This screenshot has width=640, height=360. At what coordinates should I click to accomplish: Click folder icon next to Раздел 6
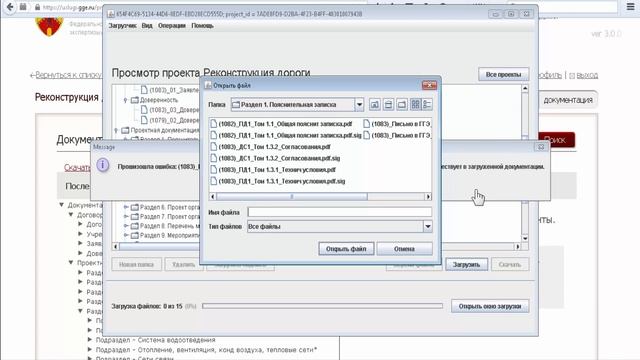[x=135, y=207]
